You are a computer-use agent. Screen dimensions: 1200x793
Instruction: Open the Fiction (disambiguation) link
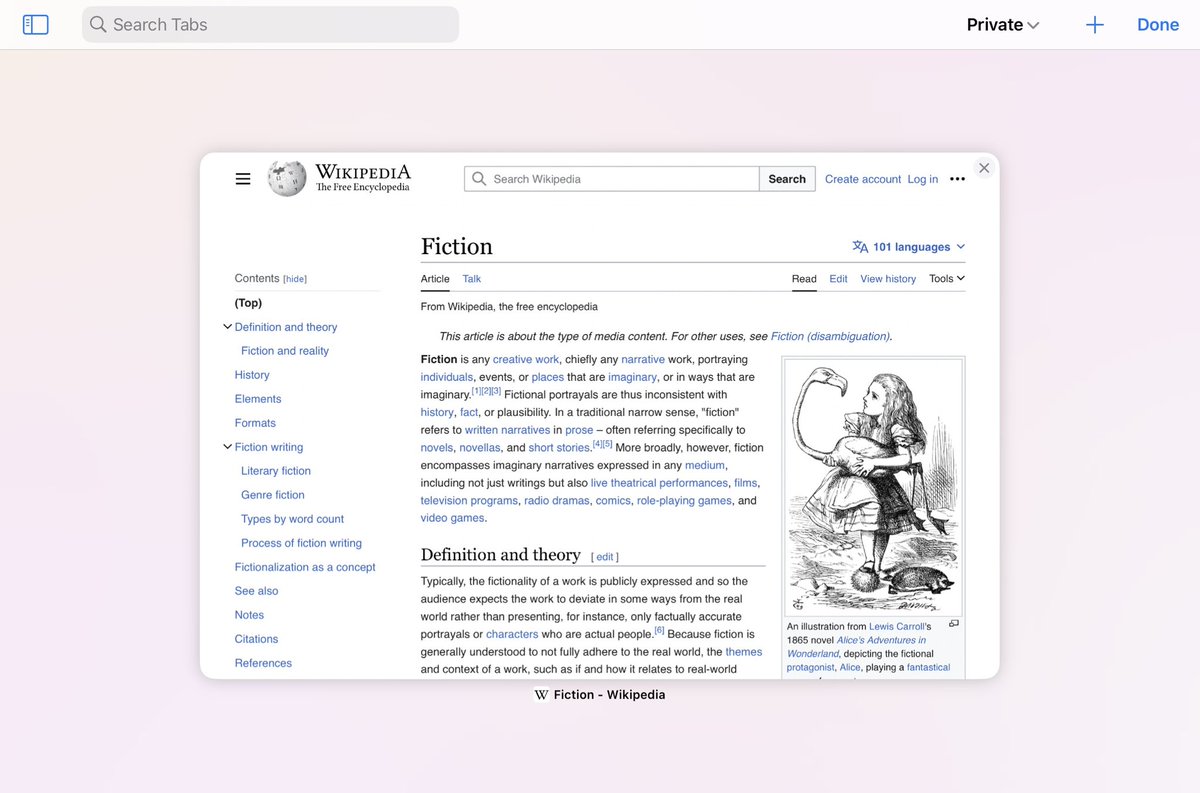pos(830,337)
